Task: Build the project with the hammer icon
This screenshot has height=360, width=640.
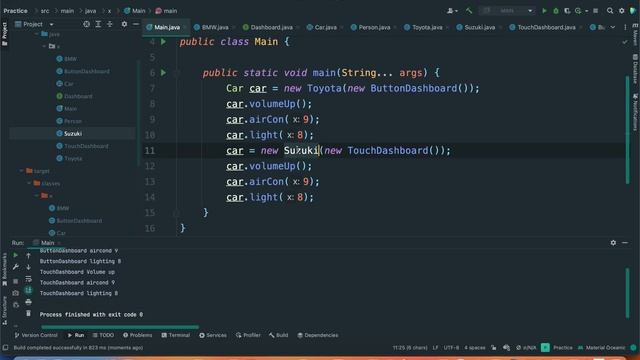Action: tap(469, 11)
